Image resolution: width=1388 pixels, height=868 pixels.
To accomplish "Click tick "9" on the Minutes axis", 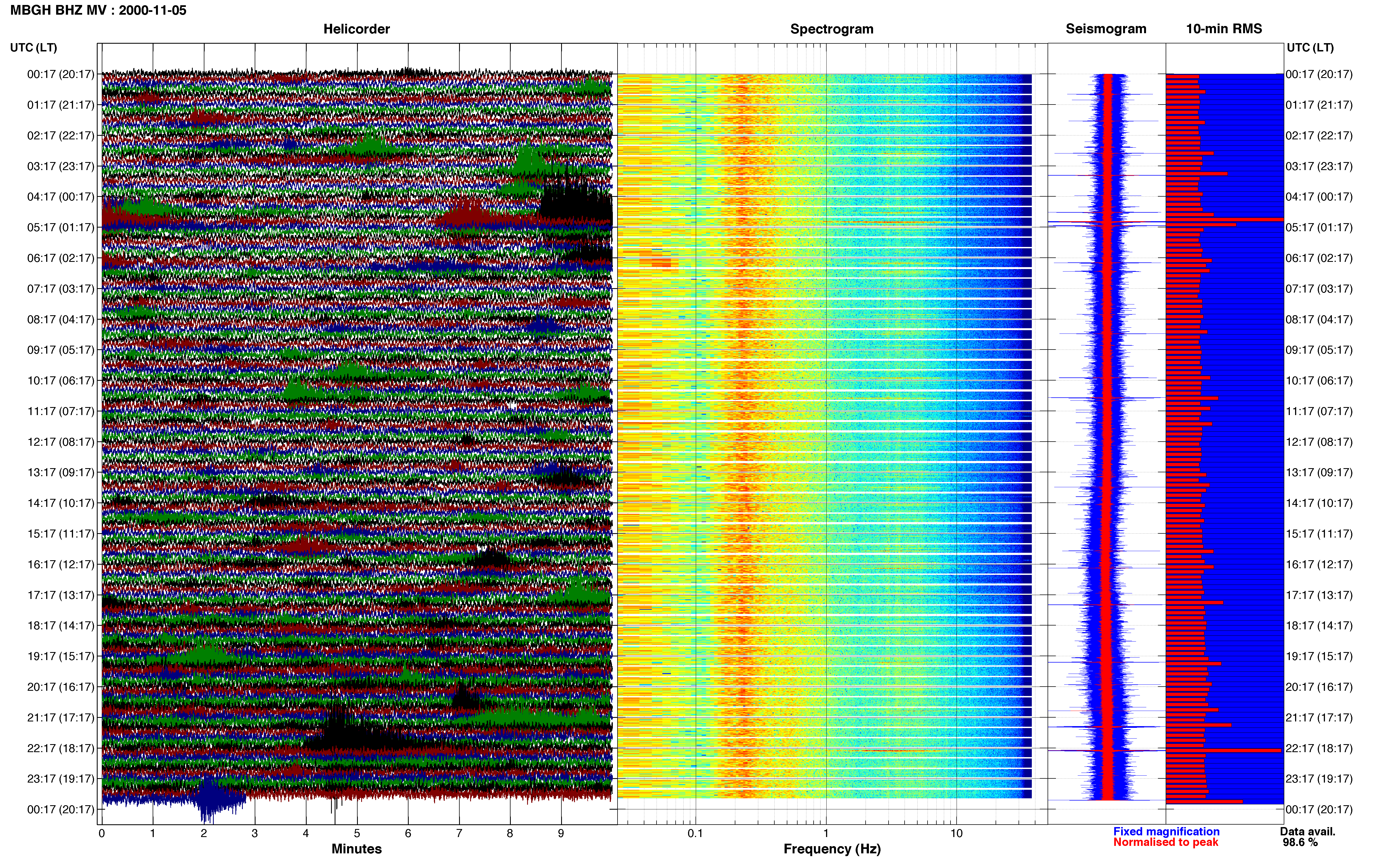I will 561,833.
